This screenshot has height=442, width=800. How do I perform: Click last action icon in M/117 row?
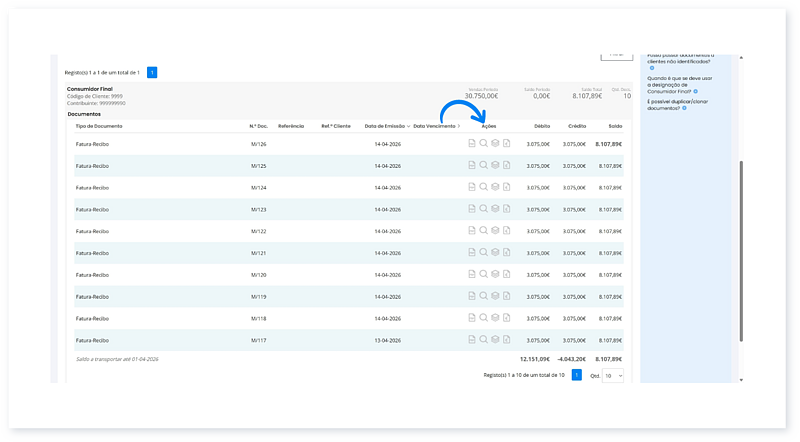tap(506, 339)
